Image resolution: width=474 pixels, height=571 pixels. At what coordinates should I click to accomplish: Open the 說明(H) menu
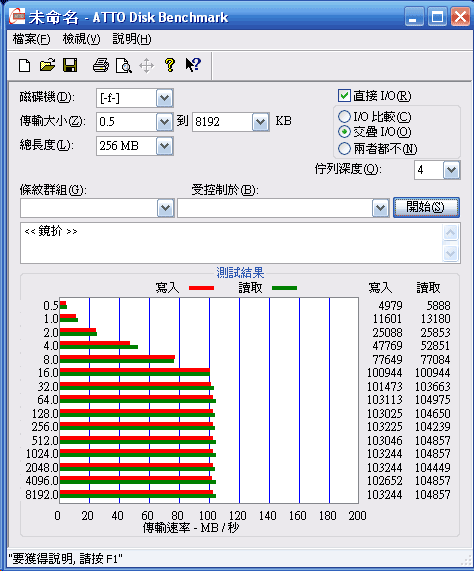132,39
